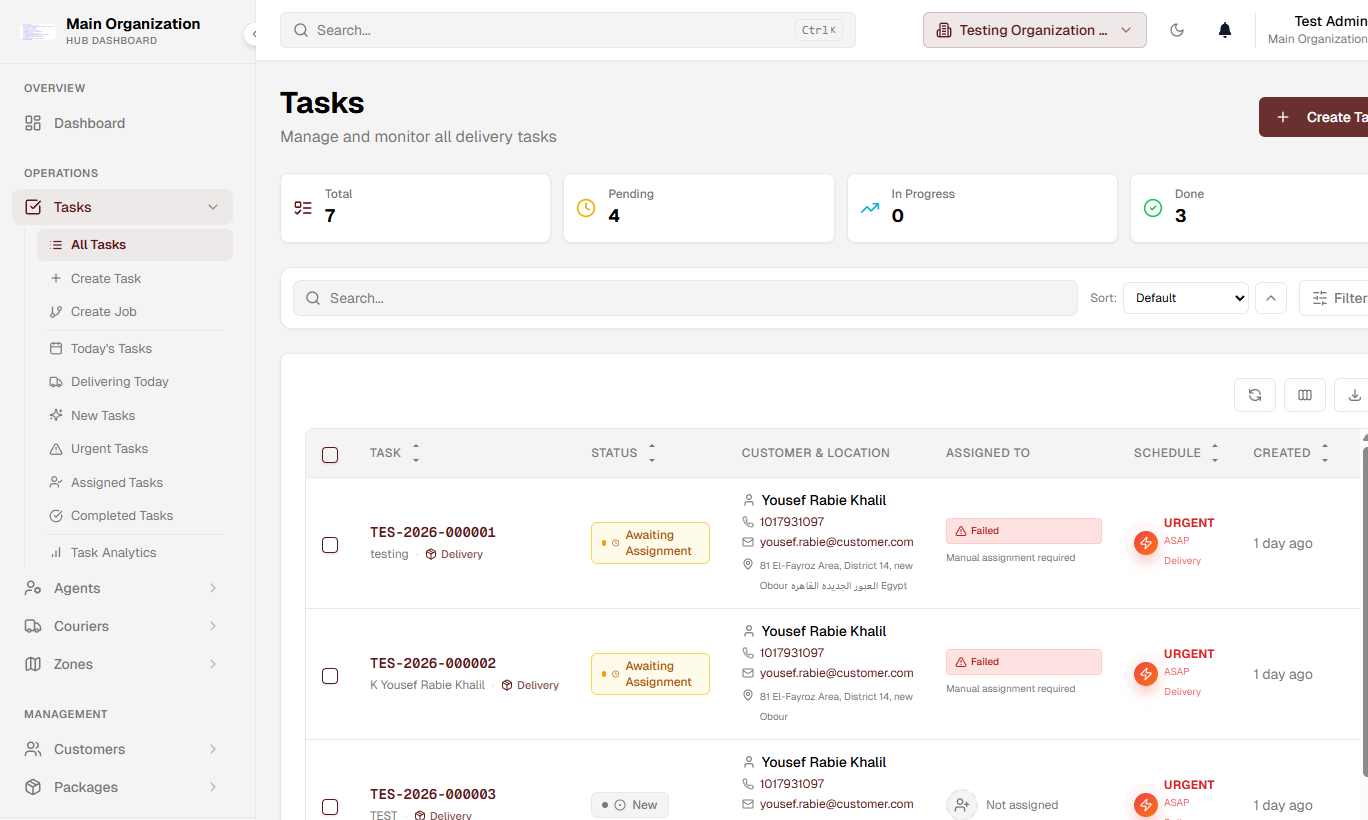Check the box for task TES-2026-000002
Image resolution: width=1368 pixels, height=820 pixels.
(x=330, y=676)
